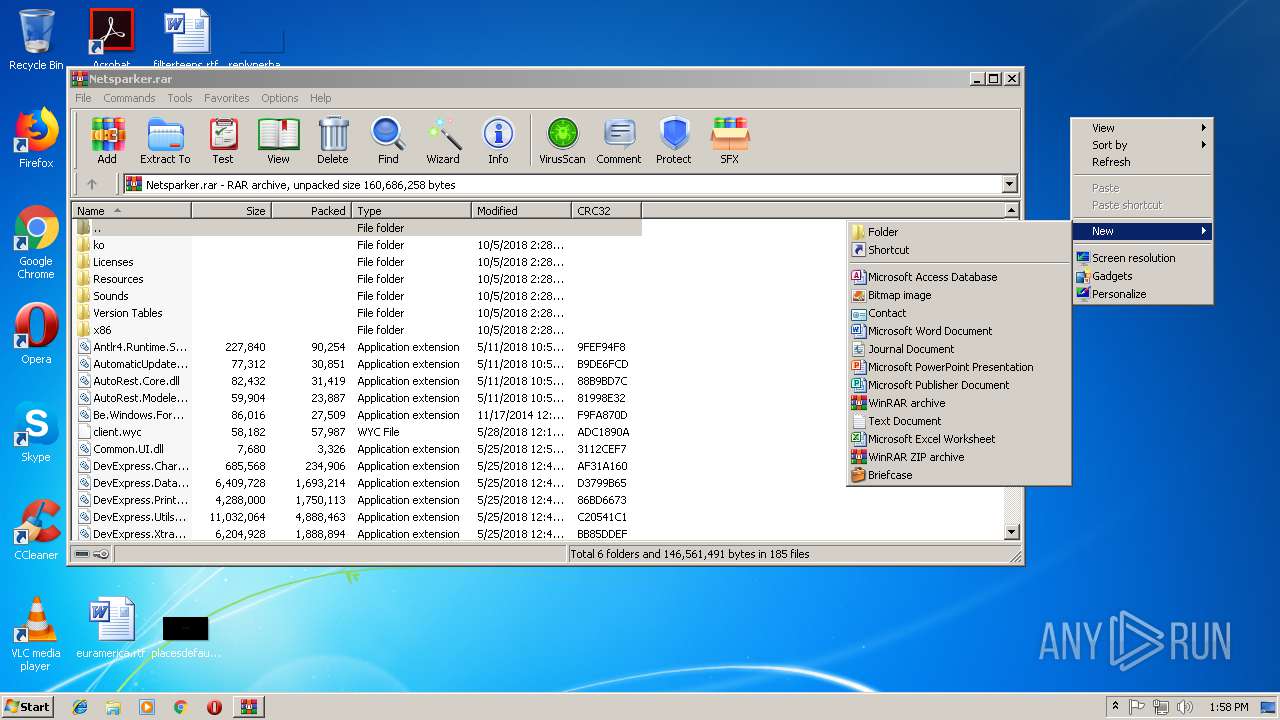The height and width of the screenshot is (720, 1280).
Task: Open the address bar dropdown arrow
Action: 1009,184
